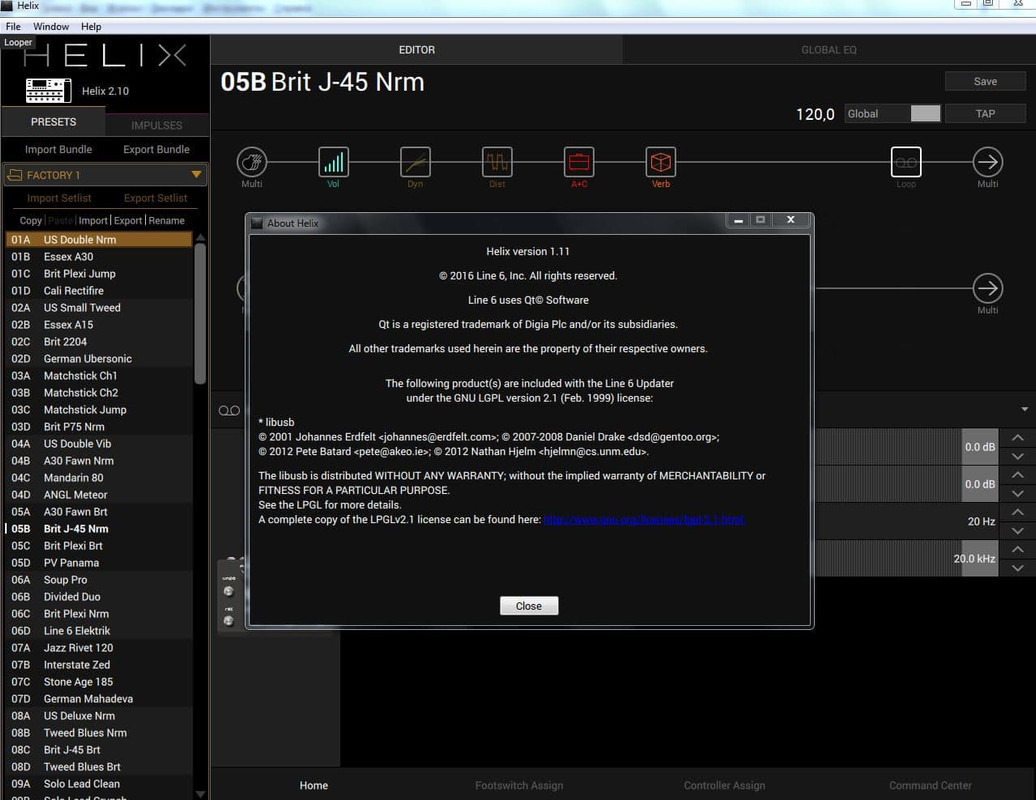Decrease the 20 Hz value
Viewport: 1036px width, 800px height.
1018,530
